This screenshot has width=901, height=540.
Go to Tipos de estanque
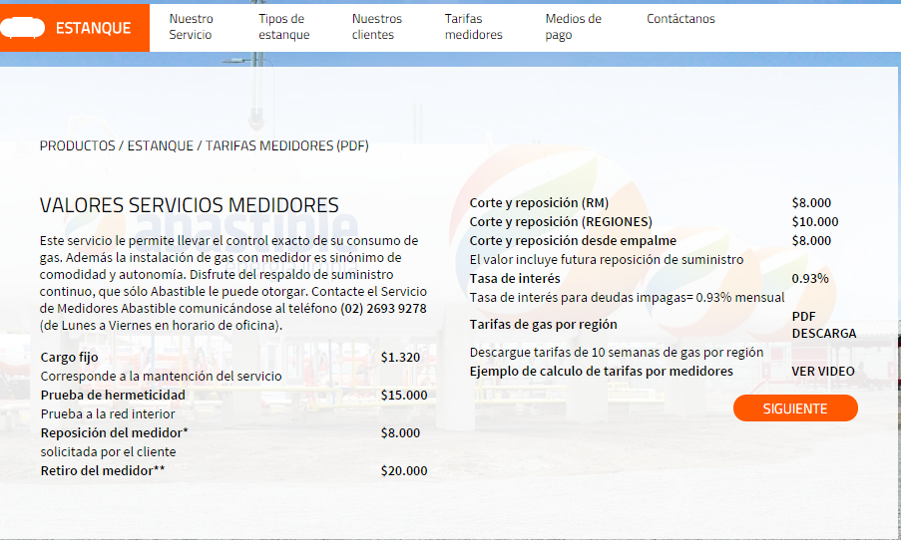point(284,26)
